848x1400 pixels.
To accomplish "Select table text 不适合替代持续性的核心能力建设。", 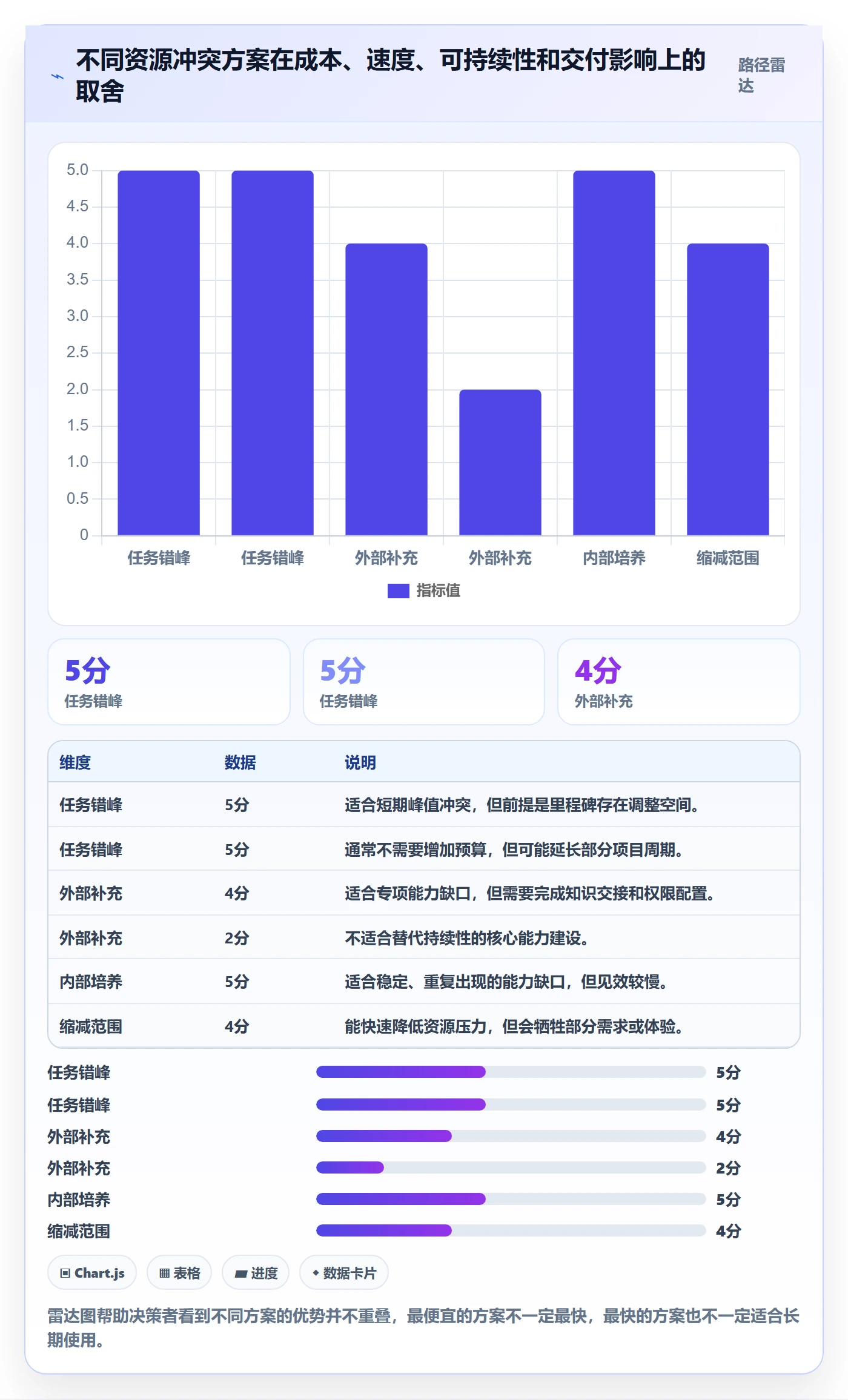I will click(467, 938).
